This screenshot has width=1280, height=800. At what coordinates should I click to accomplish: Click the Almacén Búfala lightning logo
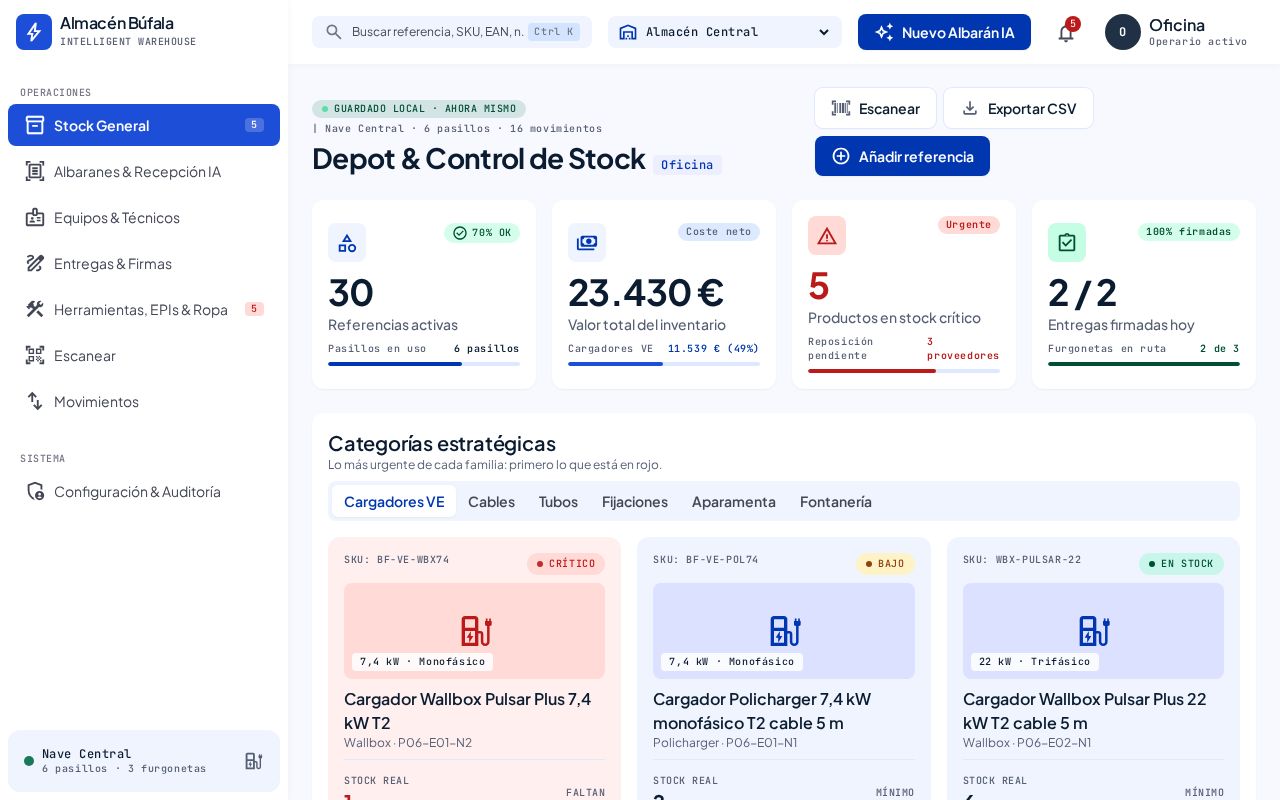[34, 32]
